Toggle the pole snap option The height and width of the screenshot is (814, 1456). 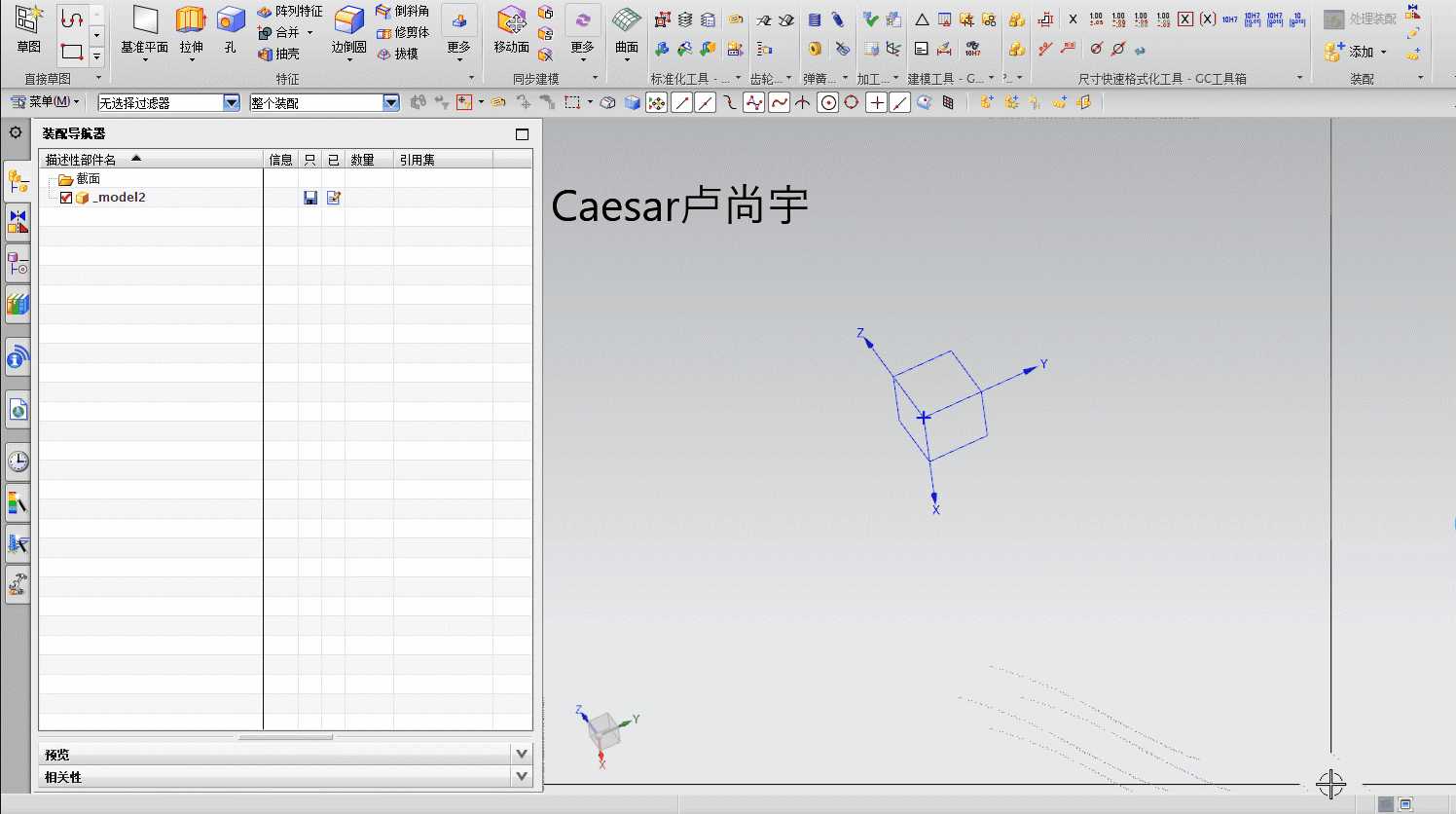tap(754, 102)
